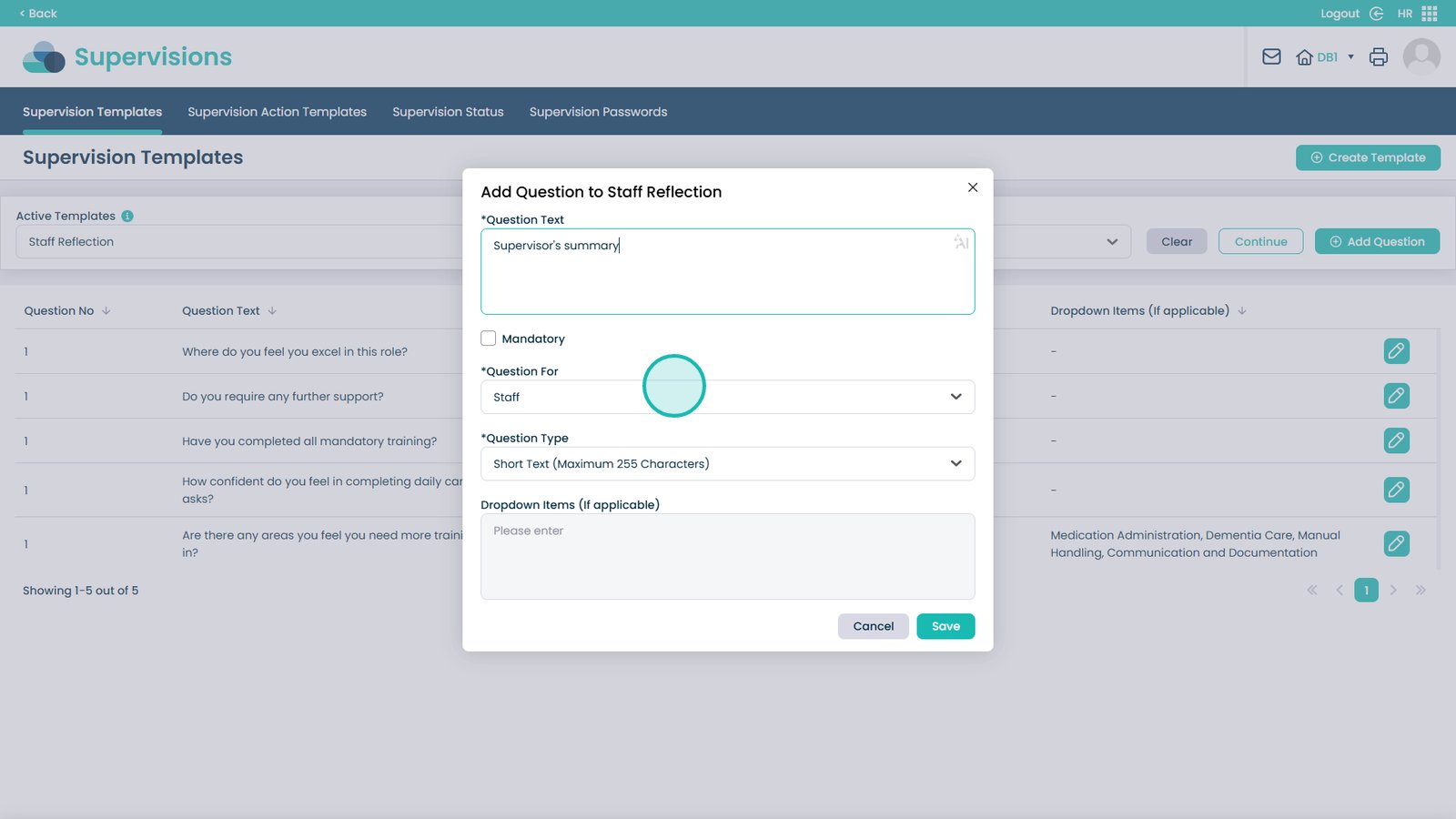Enable the Mandatory checkbox
The width and height of the screenshot is (1456, 819).
[489, 339]
